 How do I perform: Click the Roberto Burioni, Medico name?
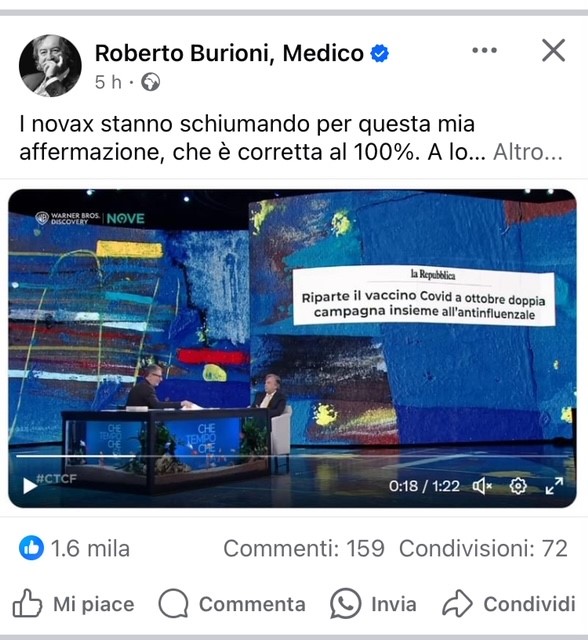(229, 53)
